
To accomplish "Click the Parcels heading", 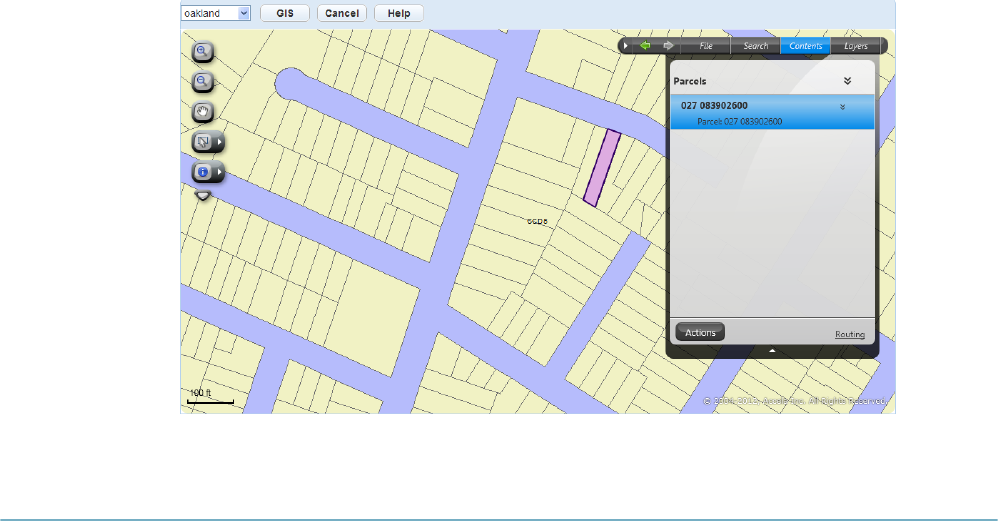I will [690, 81].
